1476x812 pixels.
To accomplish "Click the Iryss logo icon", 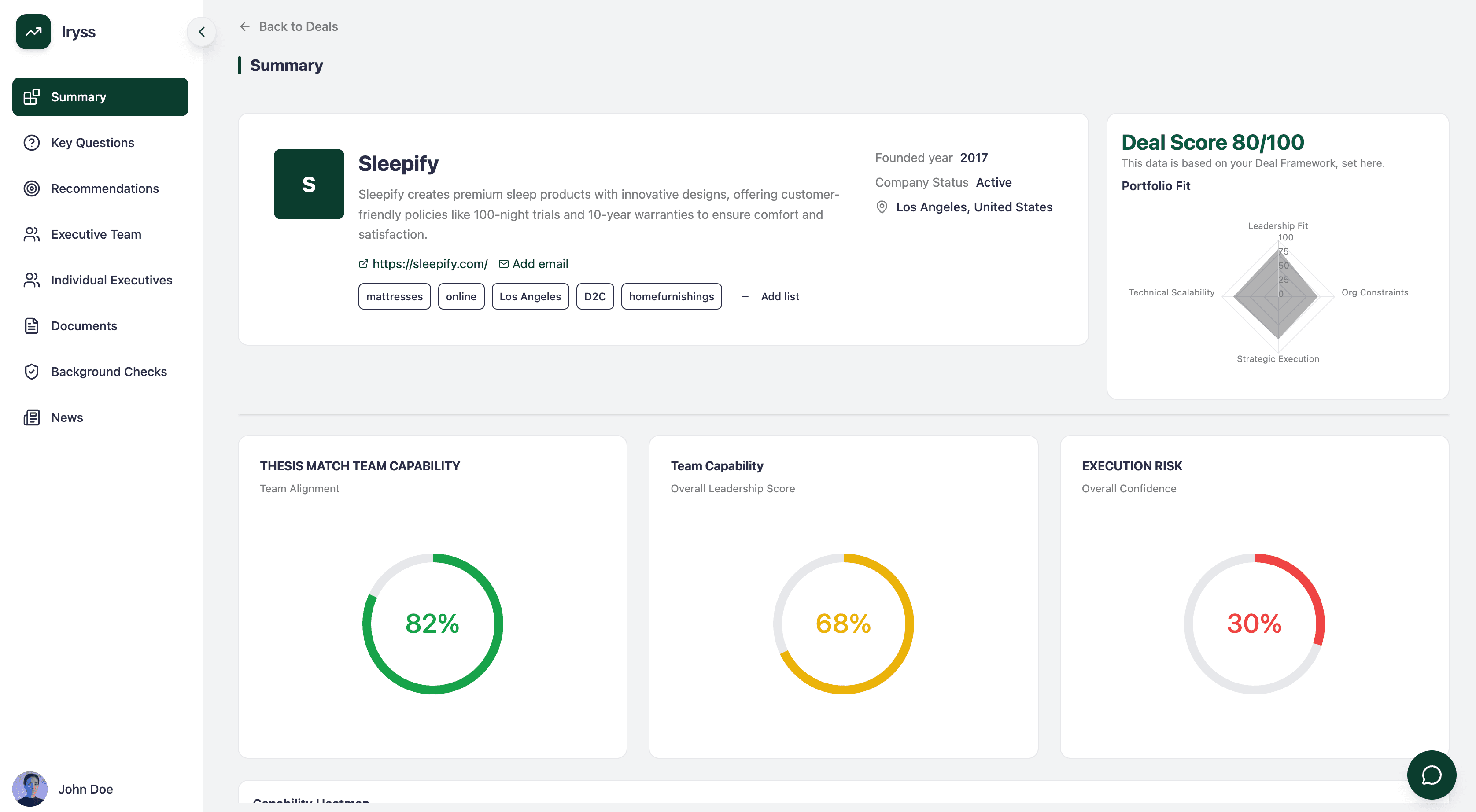I will coord(33,32).
